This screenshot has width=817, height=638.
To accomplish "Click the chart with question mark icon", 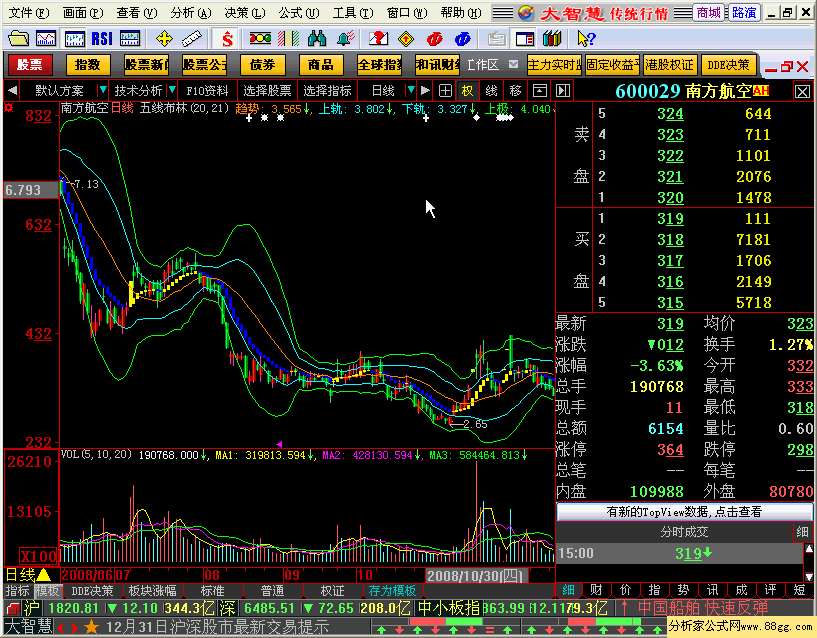I will tap(378, 38).
